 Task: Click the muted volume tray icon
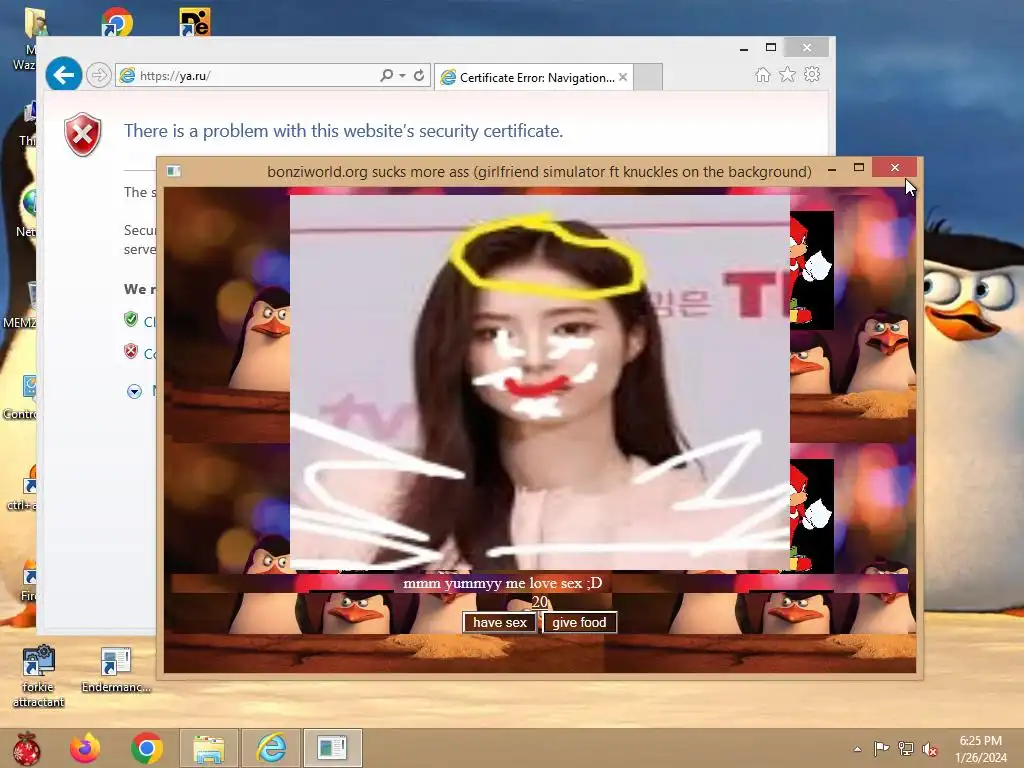point(929,749)
